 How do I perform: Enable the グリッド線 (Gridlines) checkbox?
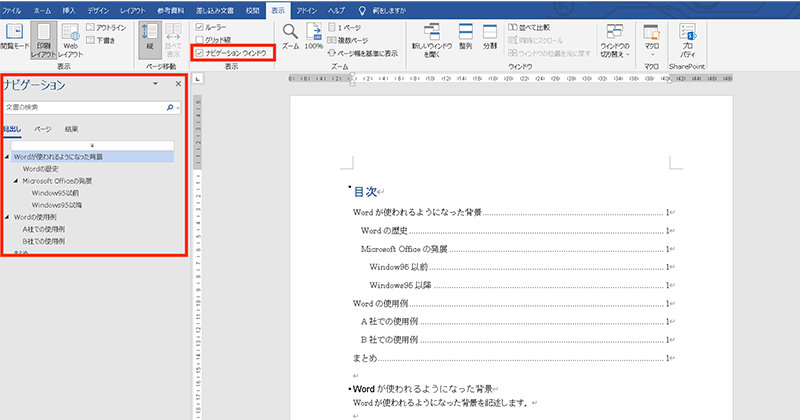click(198, 39)
